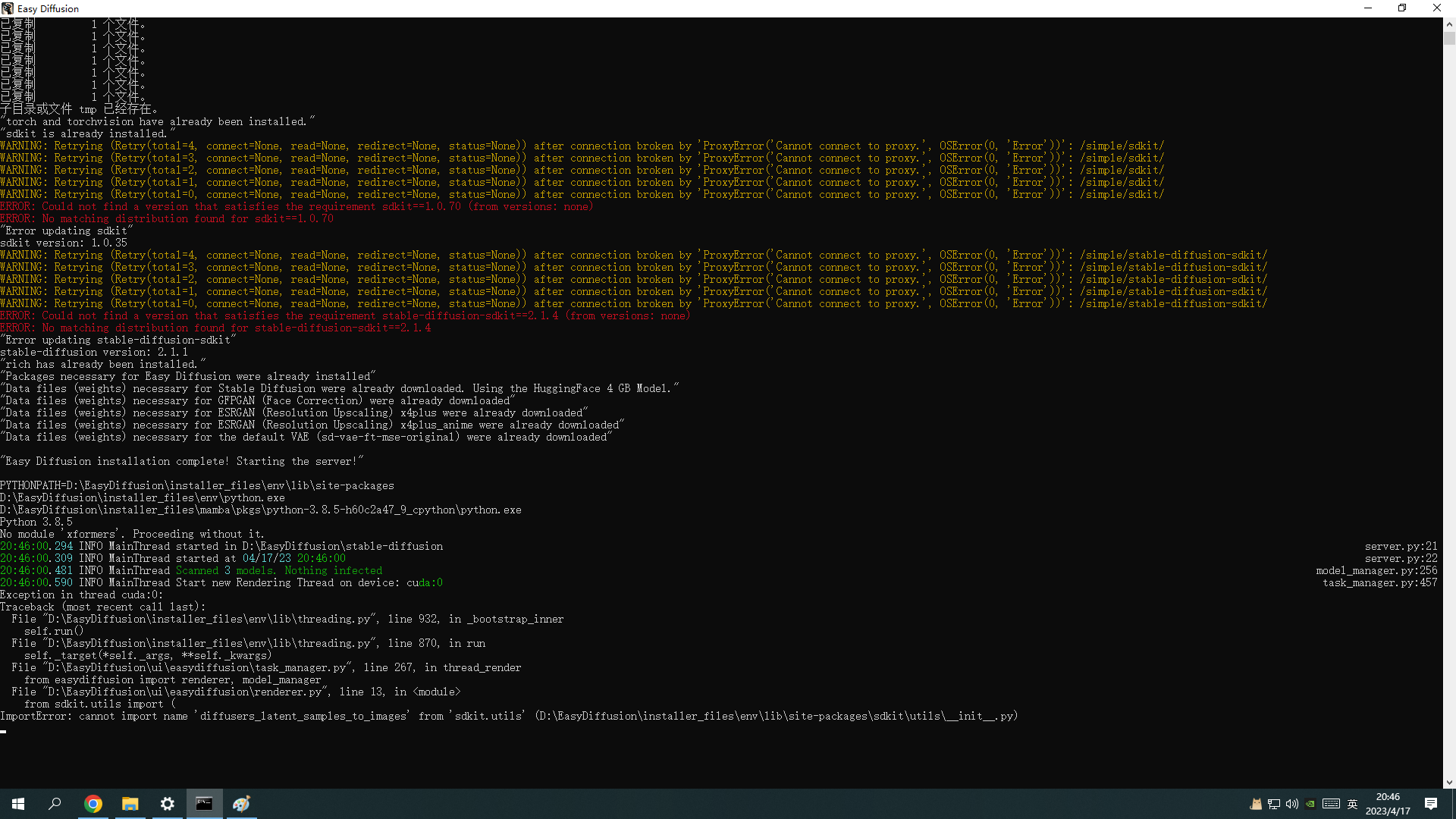Show the touch keyboard from the tray
Image resolution: width=1456 pixels, height=819 pixels.
tap(1331, 804)
